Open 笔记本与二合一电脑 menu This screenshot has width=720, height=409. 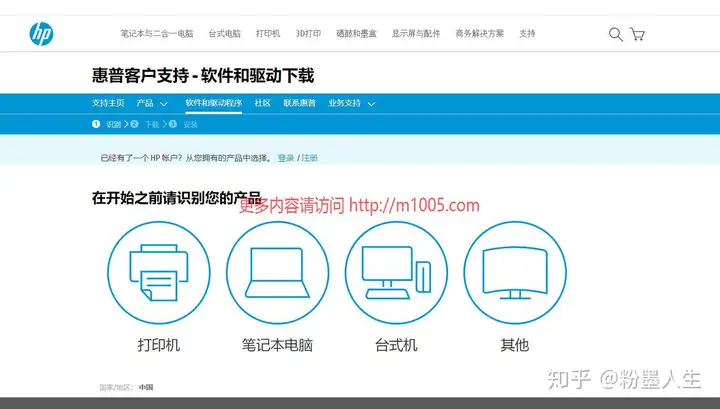(x=157, y=34)
